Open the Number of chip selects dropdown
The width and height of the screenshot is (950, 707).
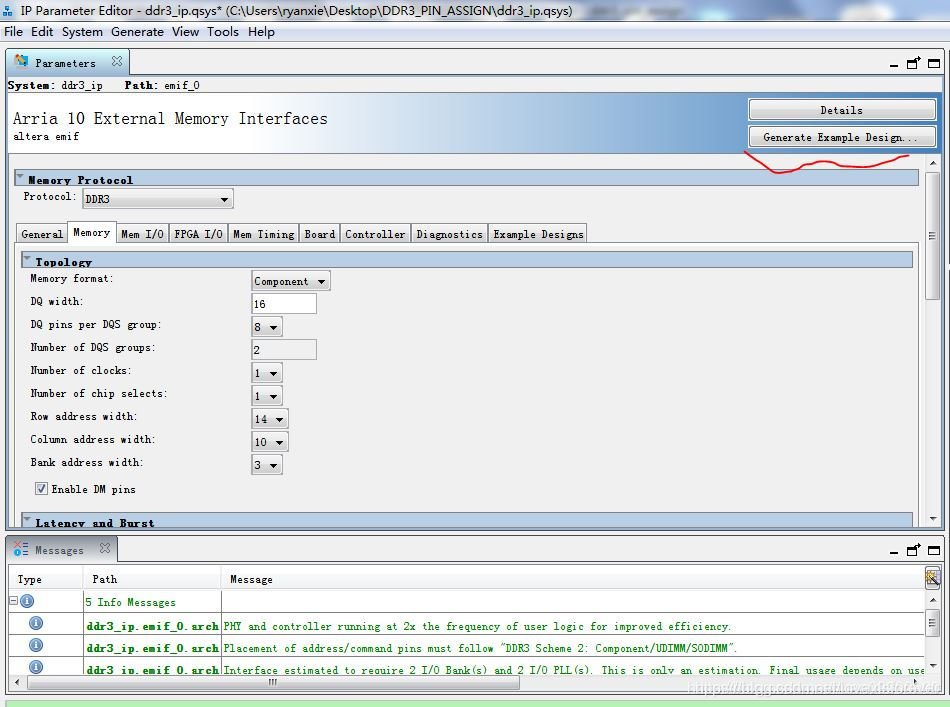click(267, 396)
